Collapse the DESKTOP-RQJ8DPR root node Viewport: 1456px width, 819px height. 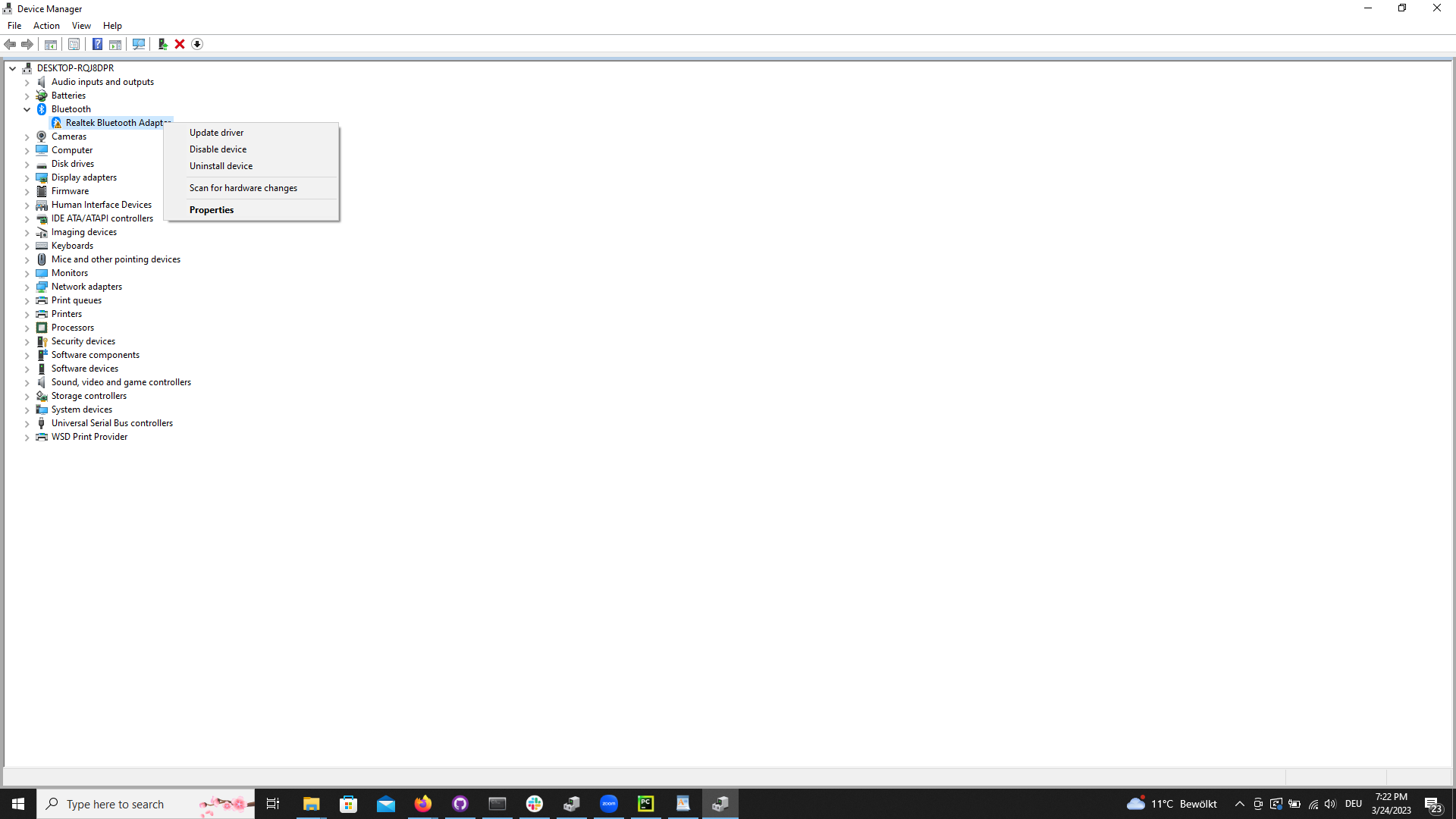click(x=12, y=67)
